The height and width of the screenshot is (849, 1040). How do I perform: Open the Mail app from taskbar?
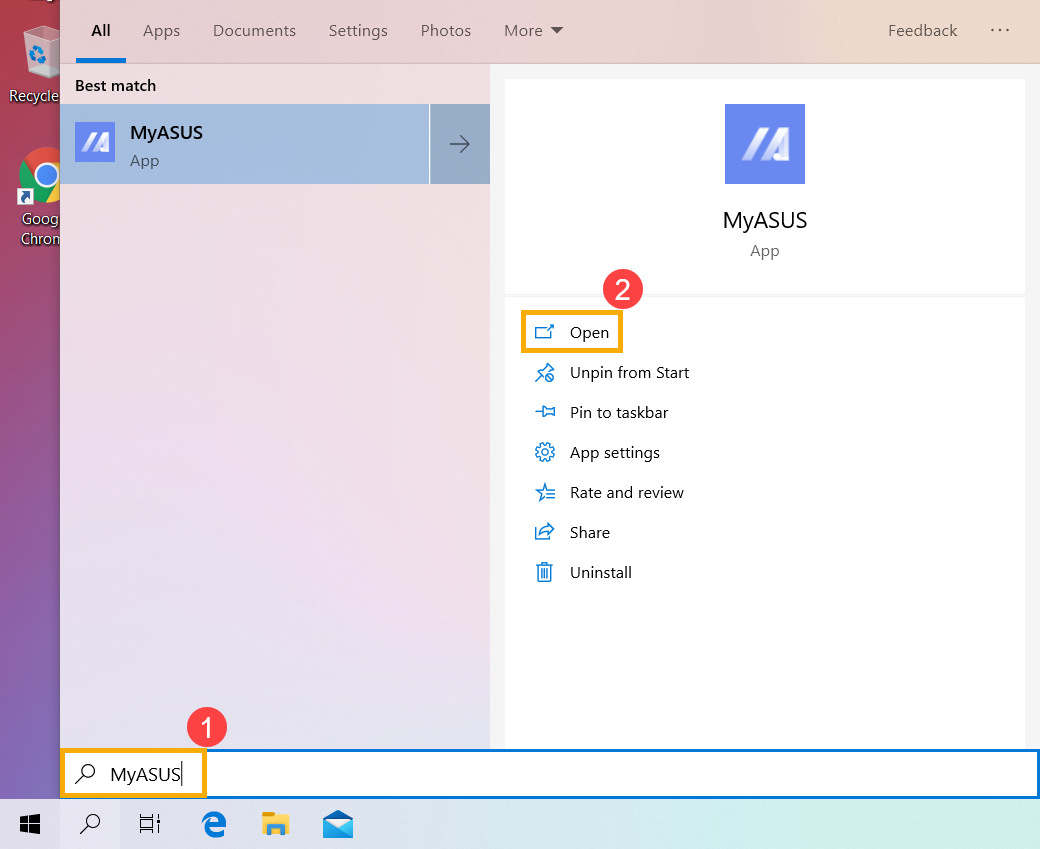(338, 824)
